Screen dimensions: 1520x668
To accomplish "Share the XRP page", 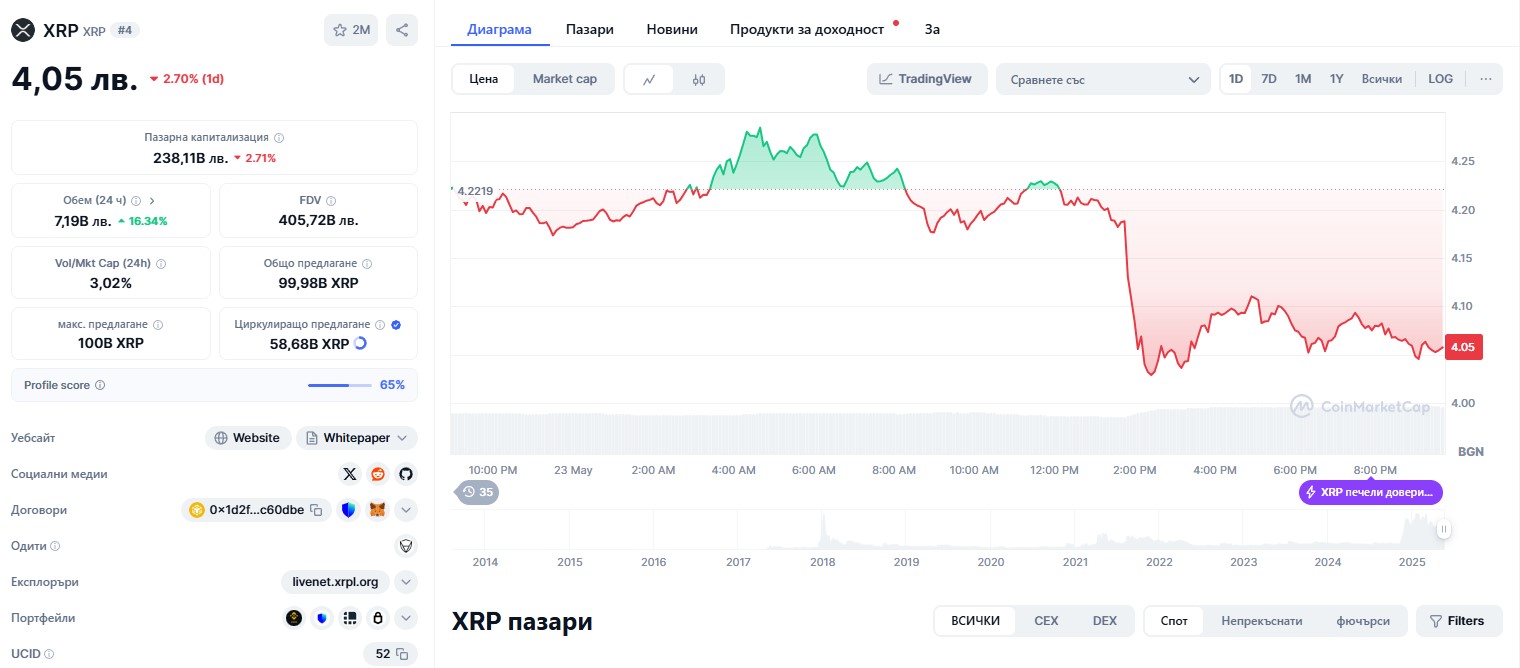I will tap(402, 30).
